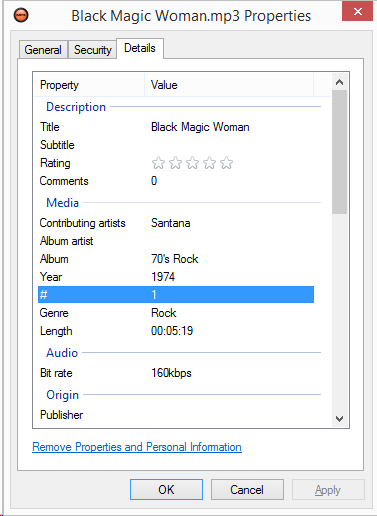The image size is (377, 516).
Task: Click the Genre value Rock
Action: coord(163,313)
